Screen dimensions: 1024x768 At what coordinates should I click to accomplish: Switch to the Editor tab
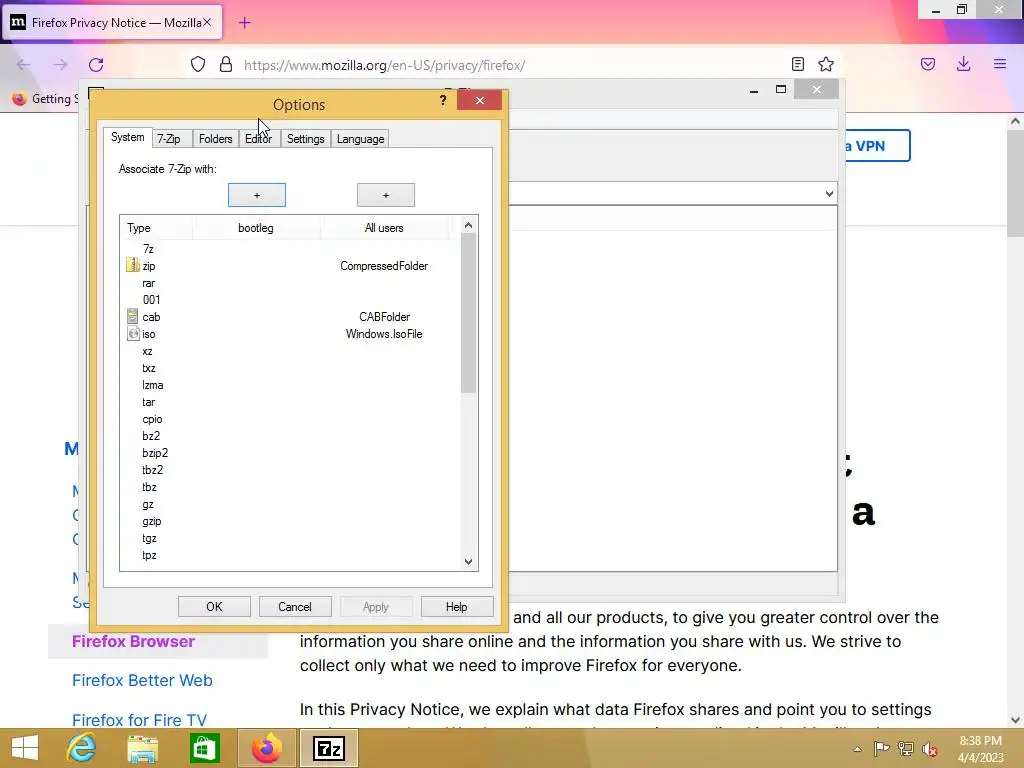coord(259,139)
